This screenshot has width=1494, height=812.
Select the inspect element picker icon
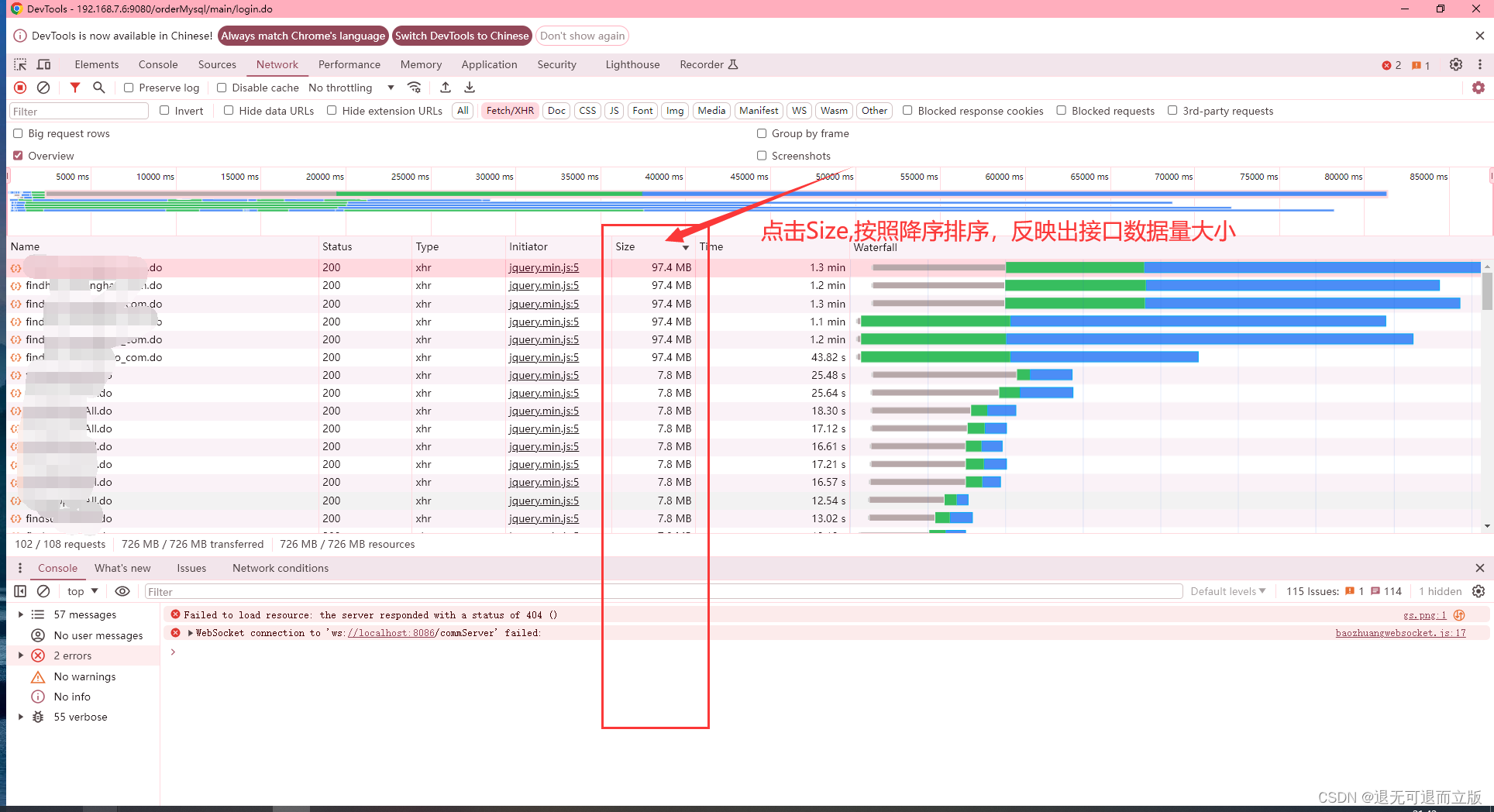pos(20,64)
